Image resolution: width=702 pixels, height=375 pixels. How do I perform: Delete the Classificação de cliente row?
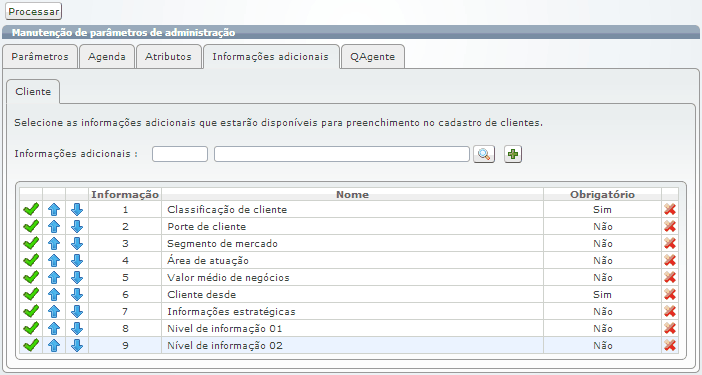tap(670, 209)
